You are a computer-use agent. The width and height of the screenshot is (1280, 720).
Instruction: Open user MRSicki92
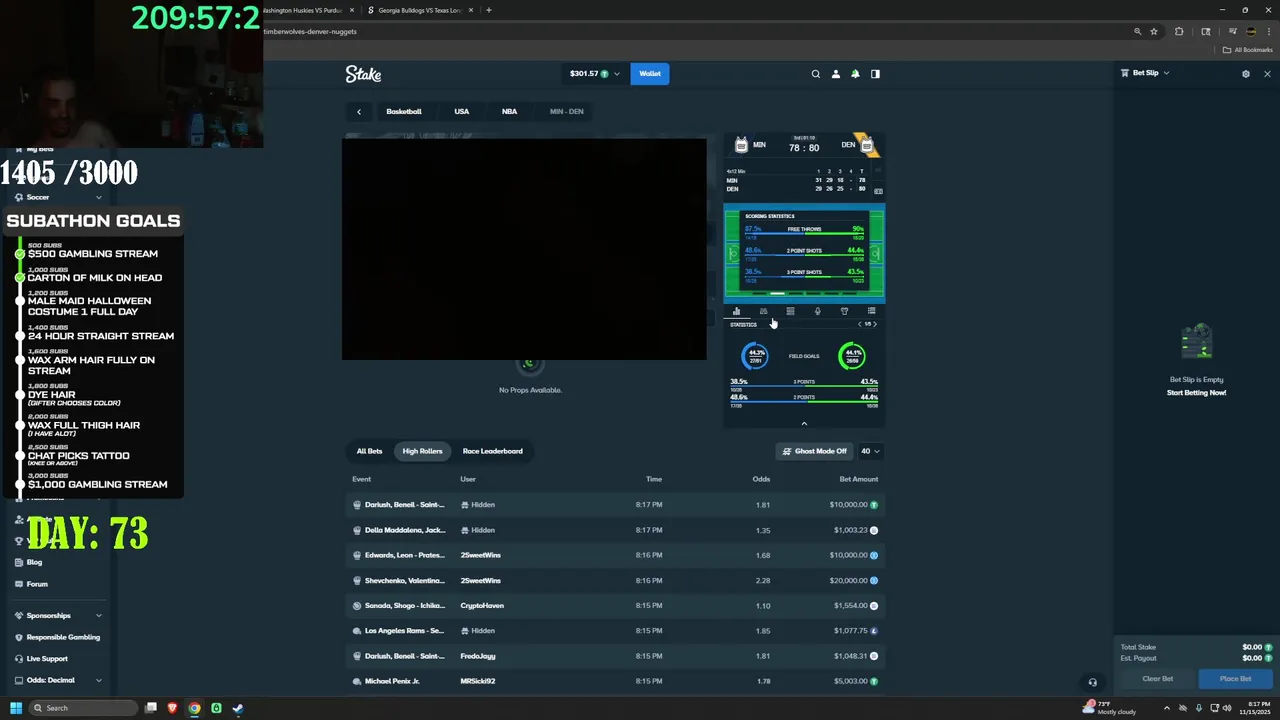pyautogui.click(x=477, y=681)
